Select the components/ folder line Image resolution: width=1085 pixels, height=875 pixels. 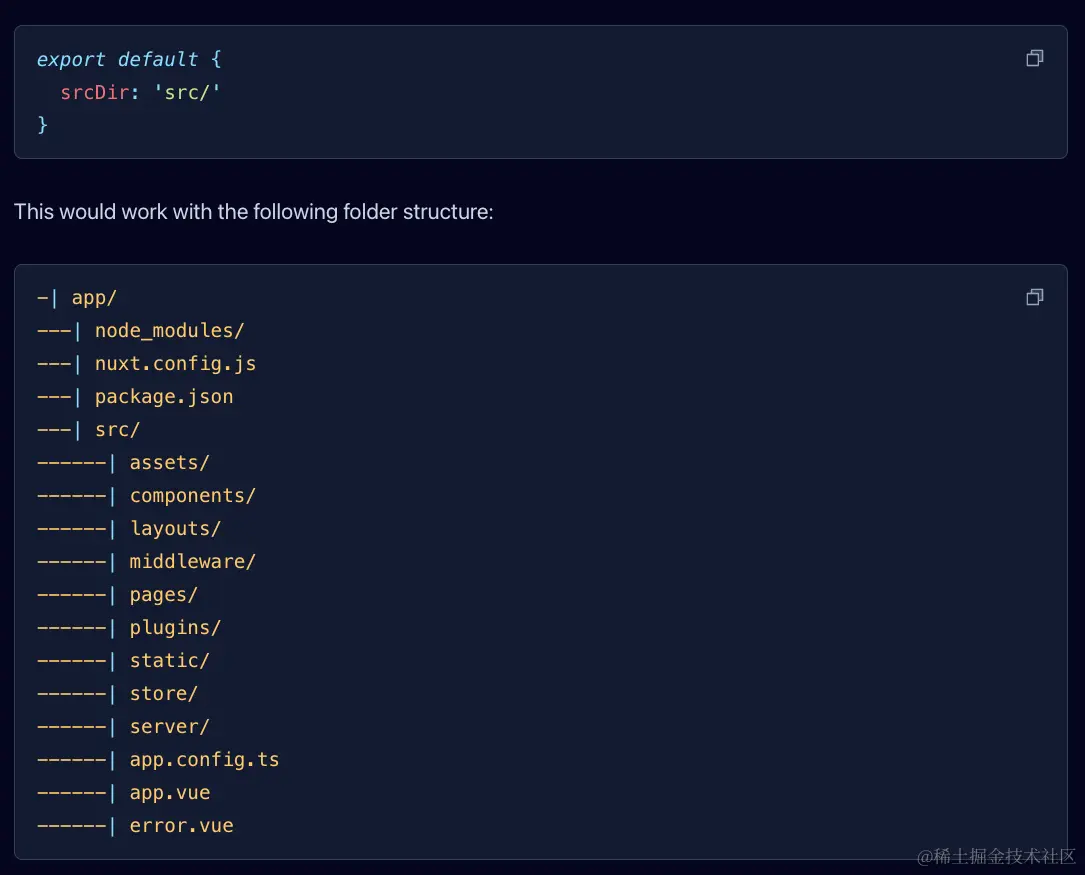tap(192, 496)
